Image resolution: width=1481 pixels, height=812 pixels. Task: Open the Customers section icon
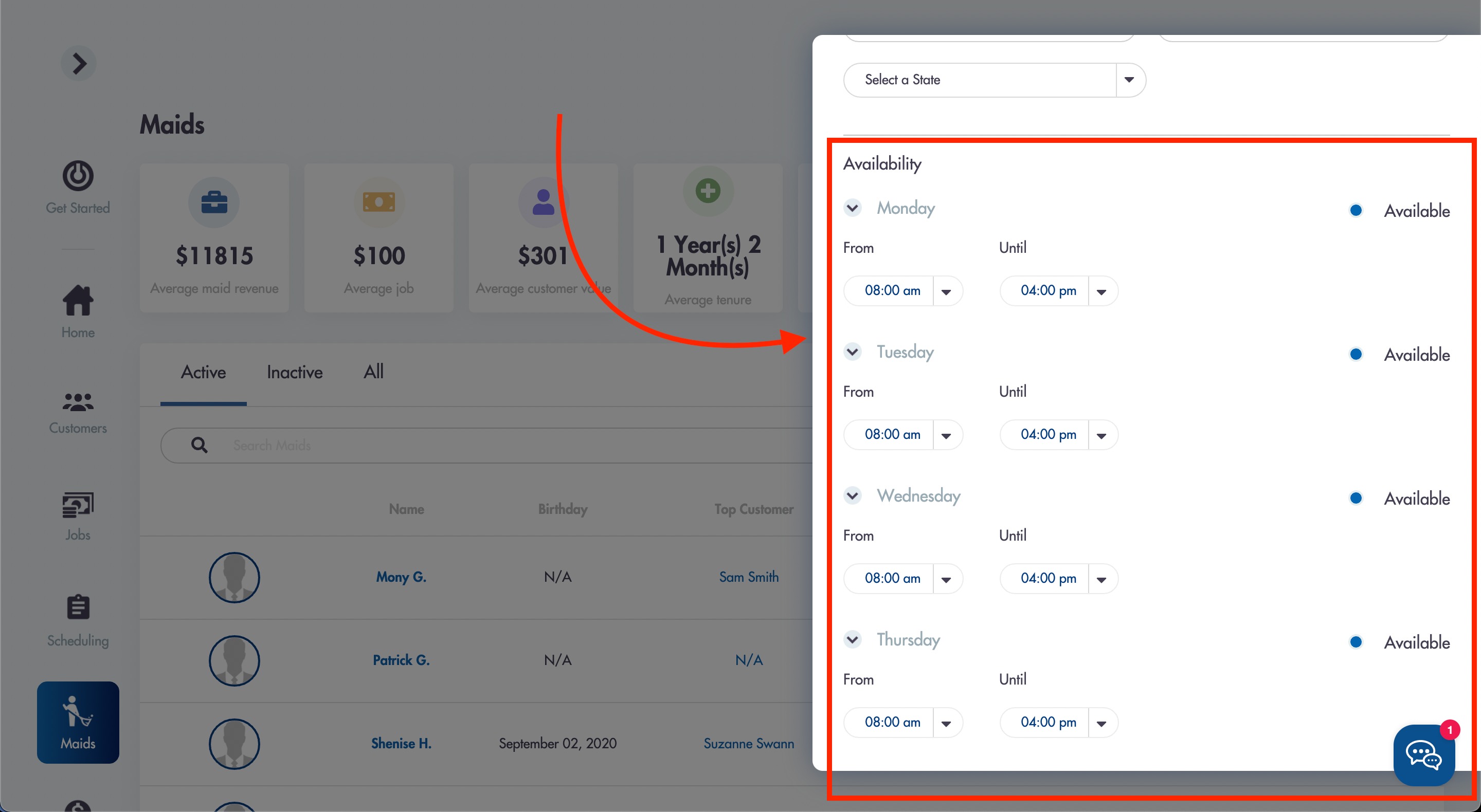(78, 402)
